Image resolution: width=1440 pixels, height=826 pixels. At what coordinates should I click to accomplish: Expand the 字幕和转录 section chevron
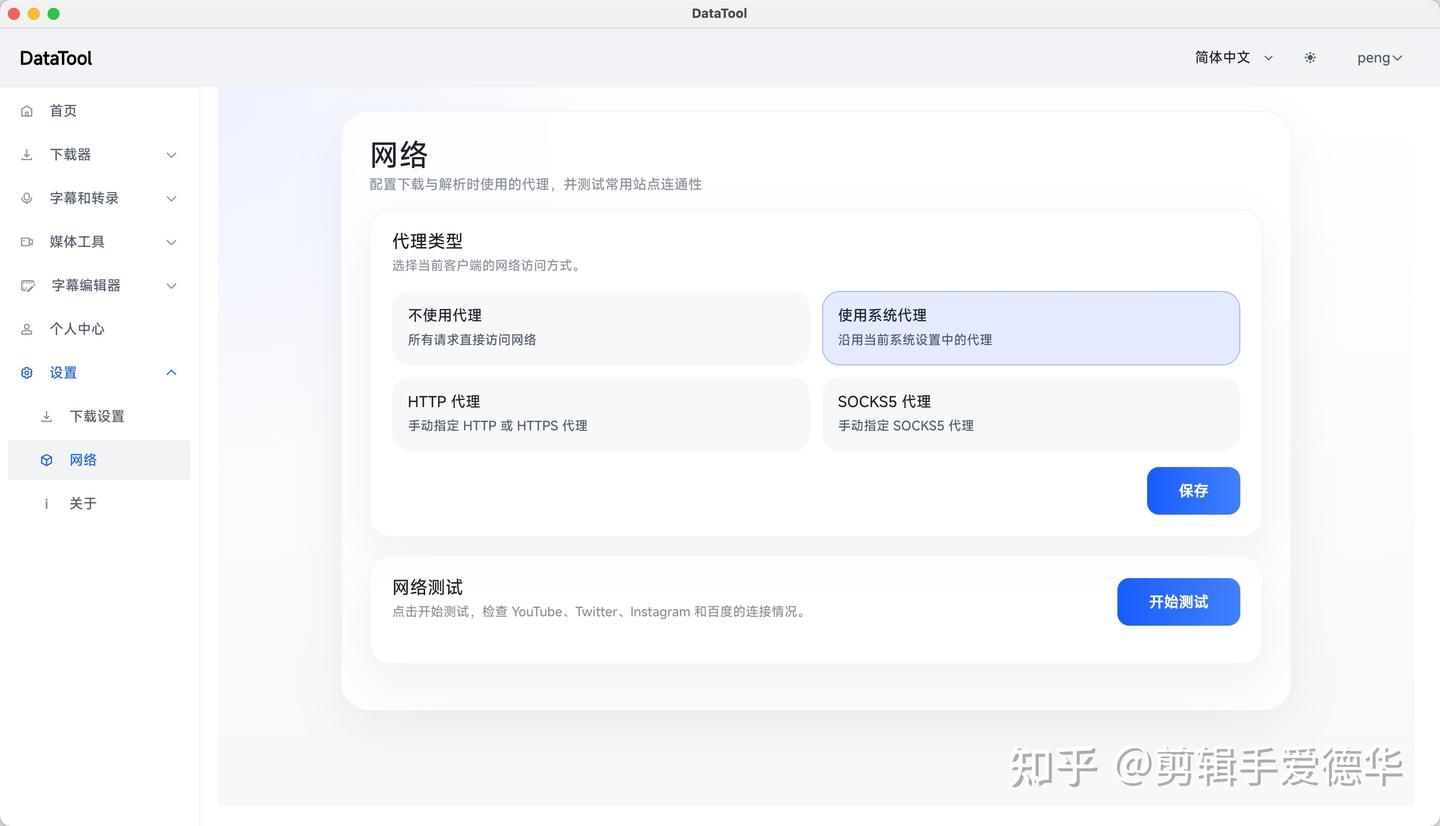coord(171,198)
